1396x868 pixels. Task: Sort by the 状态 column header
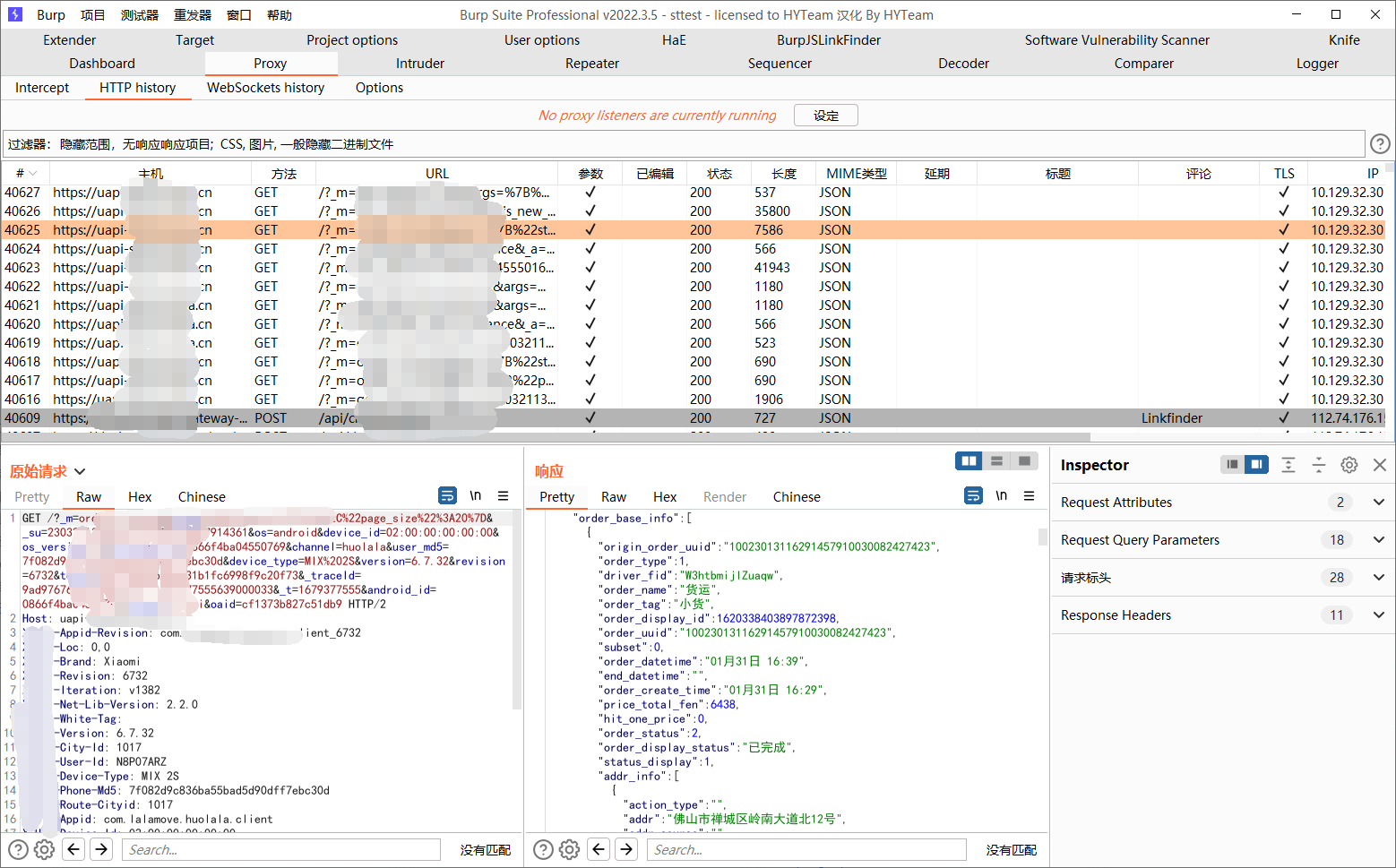(720, 173)
